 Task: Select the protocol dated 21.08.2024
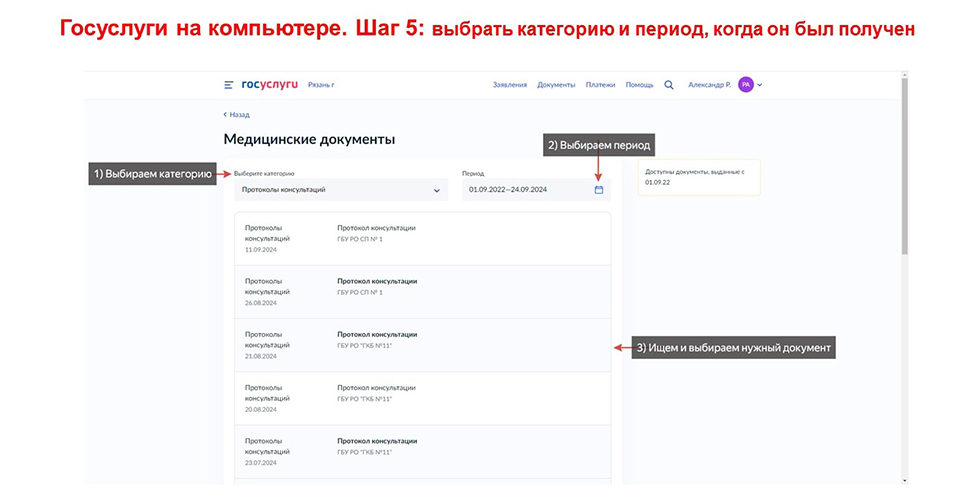coord(421,345)
